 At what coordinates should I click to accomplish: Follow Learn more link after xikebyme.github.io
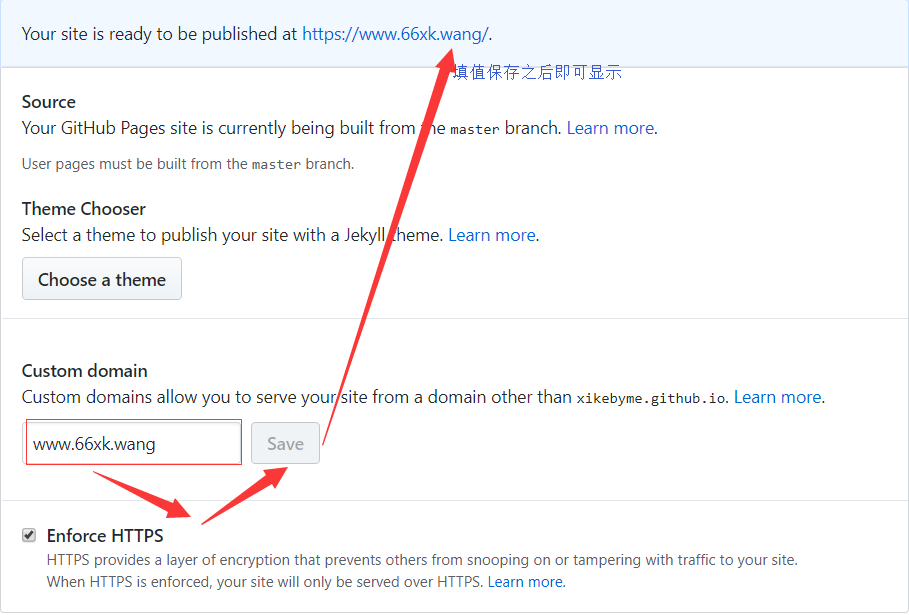777,397
